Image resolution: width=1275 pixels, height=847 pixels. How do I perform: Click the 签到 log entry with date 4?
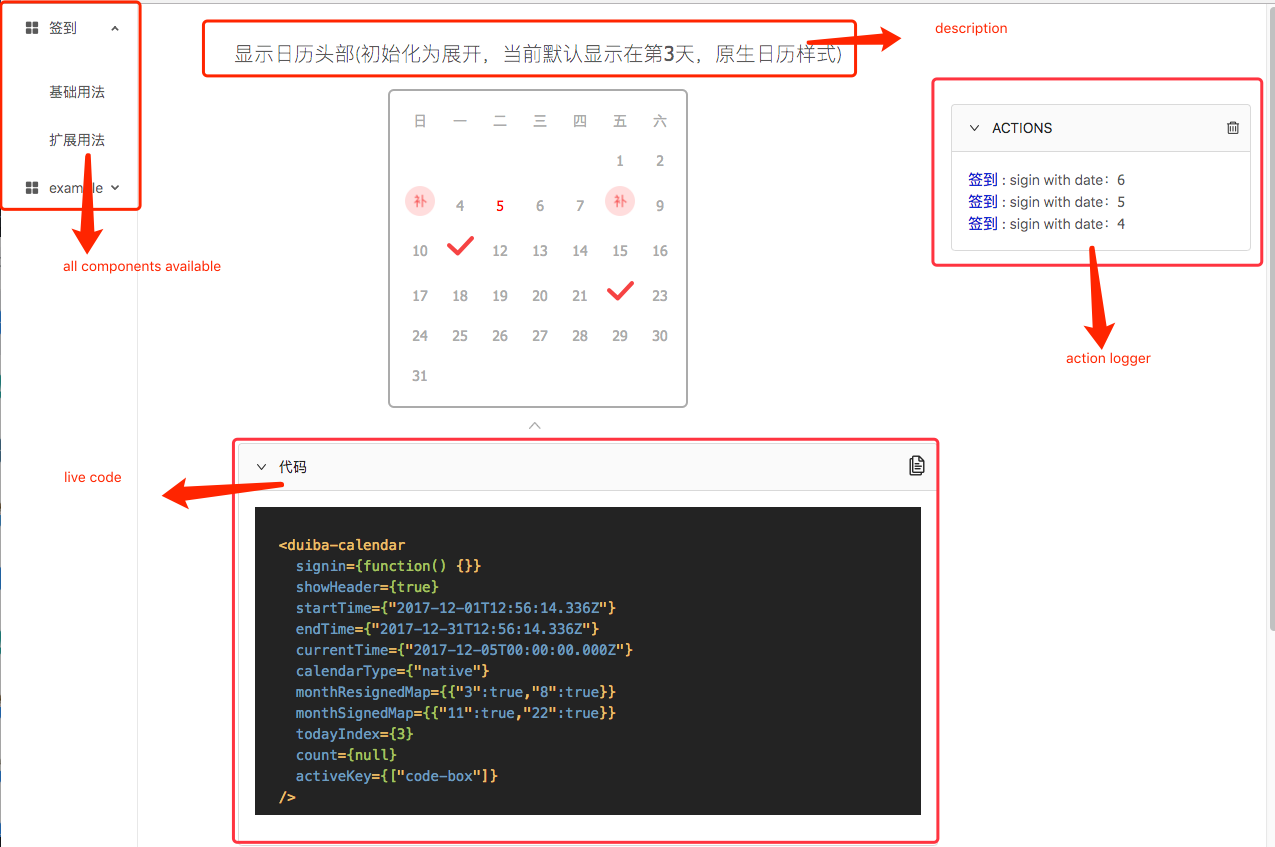pyautogui.click(x=1046, y=224)
